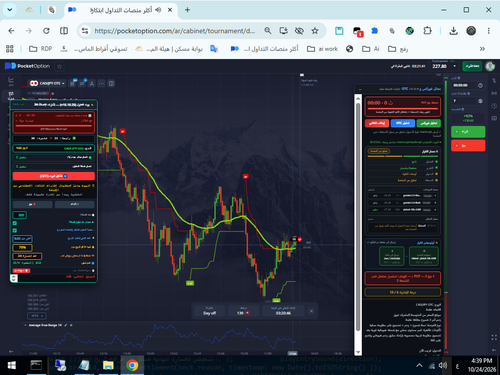Open a new browser tab
The height and width of the screenshot is (375, 500).
click(x=187, y=10)
